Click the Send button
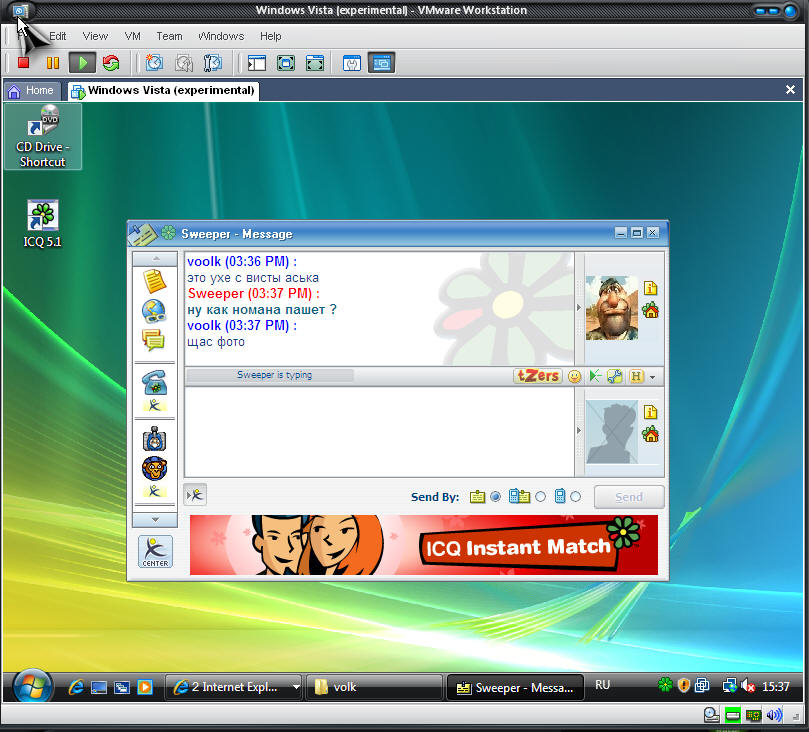809x732 pixels. [x=629, y=497]
